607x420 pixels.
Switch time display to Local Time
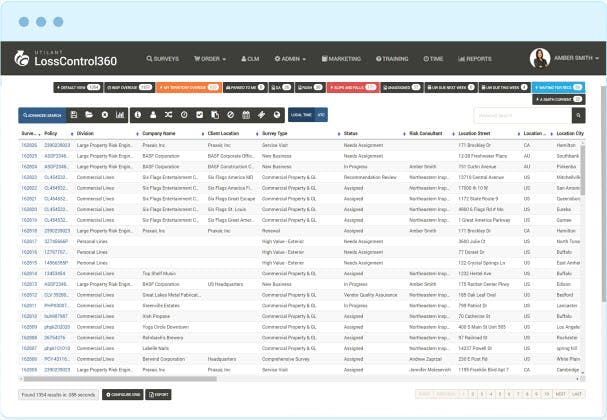coord(301,115)
